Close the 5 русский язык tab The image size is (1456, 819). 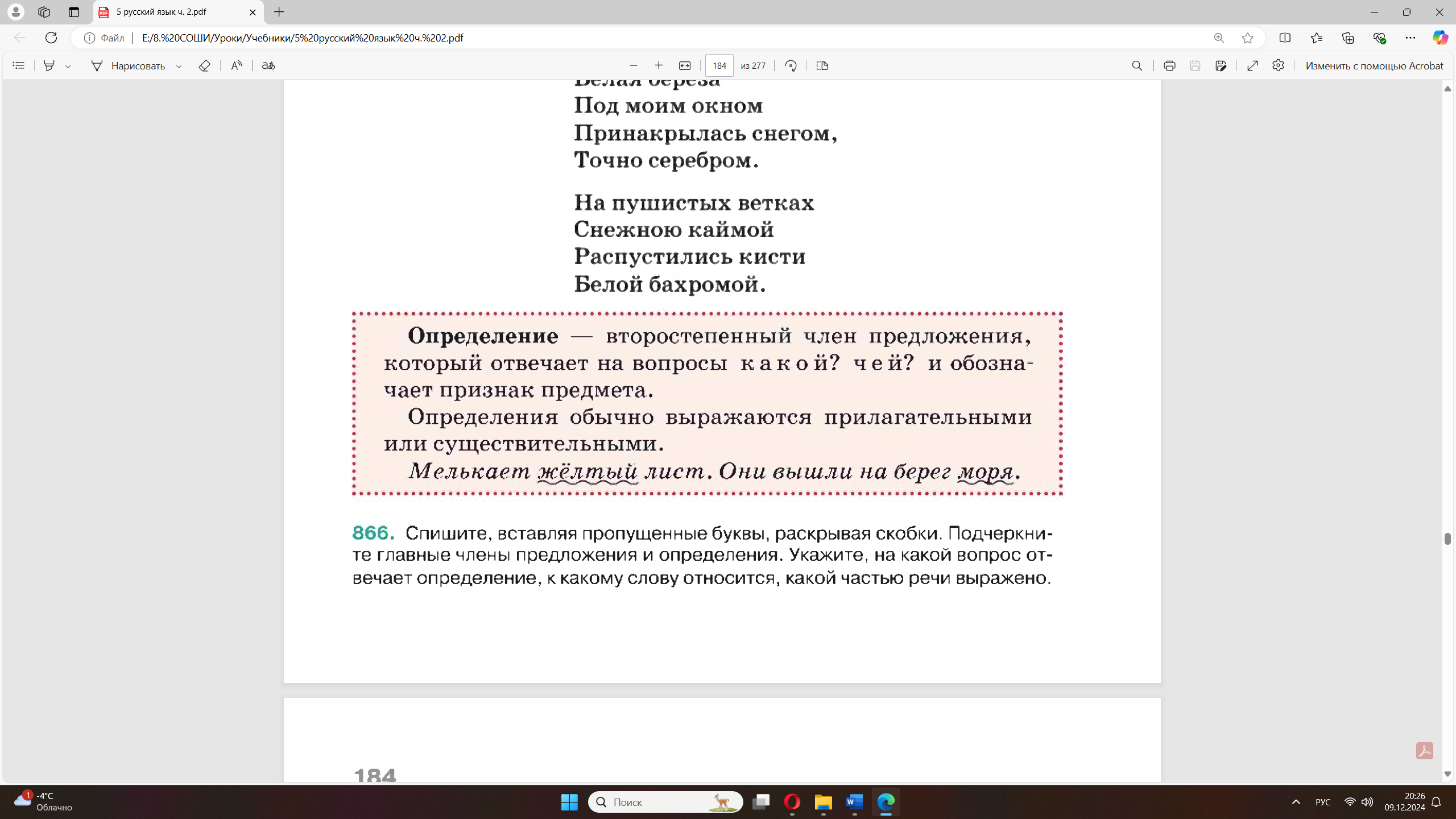coord(253,12)
